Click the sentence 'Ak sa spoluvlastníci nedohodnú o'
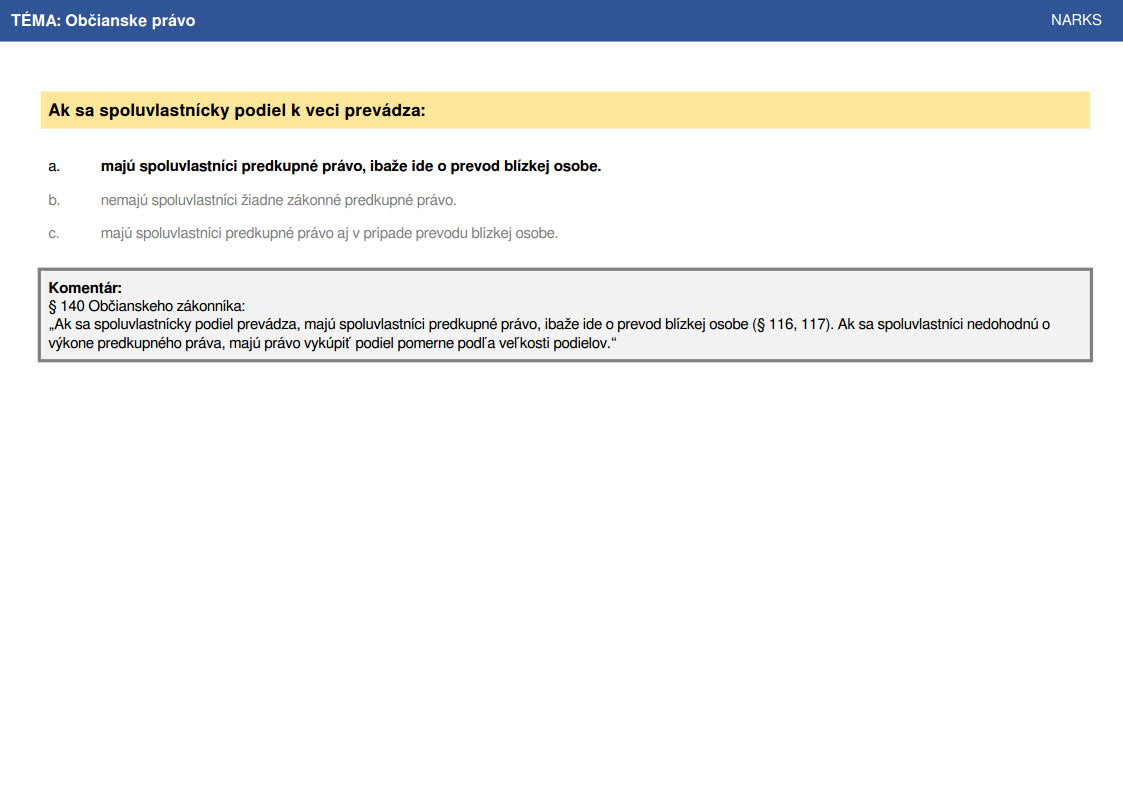The image size is (1123, 794). (944, 324)
